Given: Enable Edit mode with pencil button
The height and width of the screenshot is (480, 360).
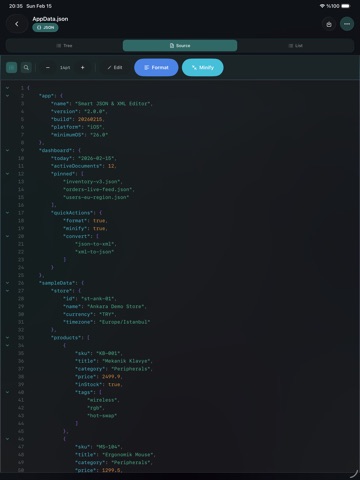Looking at the screenshot, I should pos(115,68).
